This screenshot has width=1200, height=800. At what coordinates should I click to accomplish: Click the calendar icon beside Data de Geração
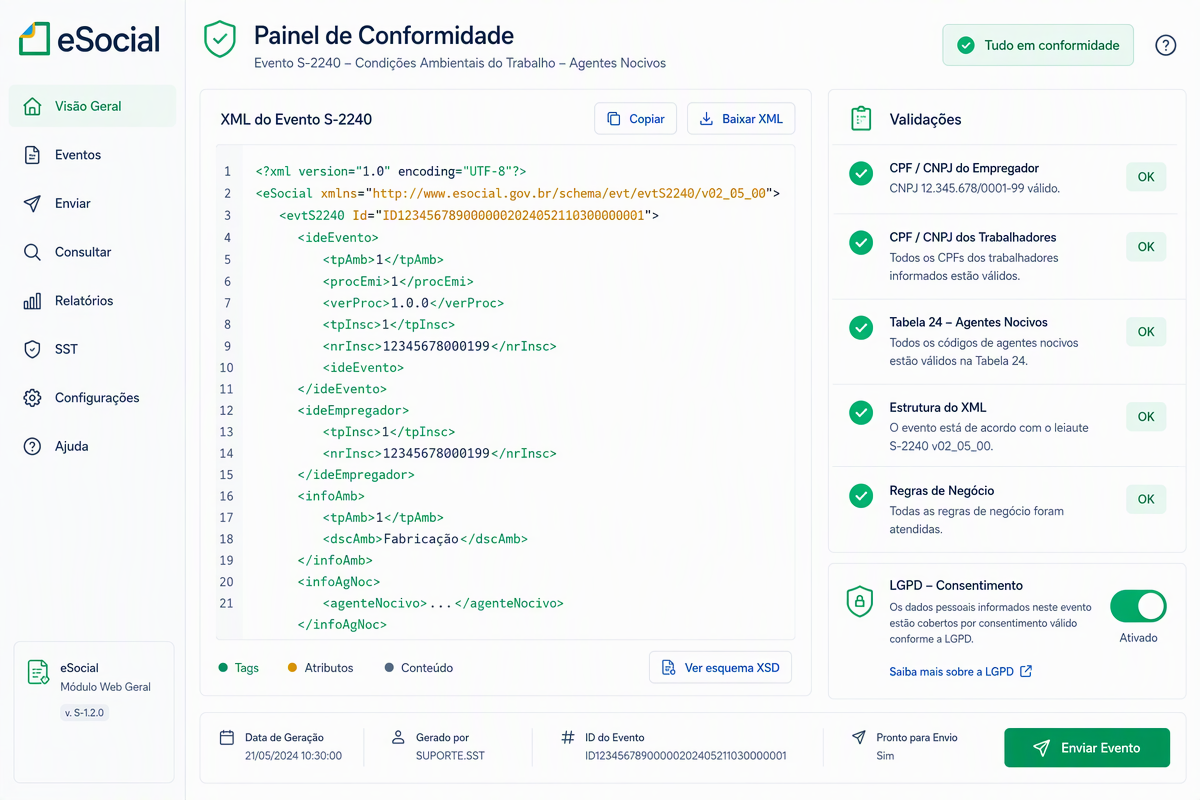point(227,738)
